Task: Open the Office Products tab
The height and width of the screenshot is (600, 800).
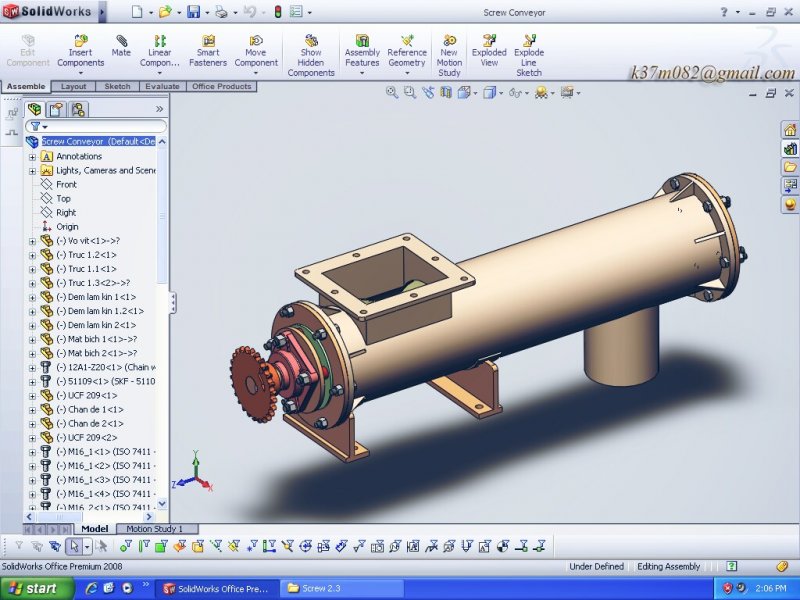Action: pos(221,86)
